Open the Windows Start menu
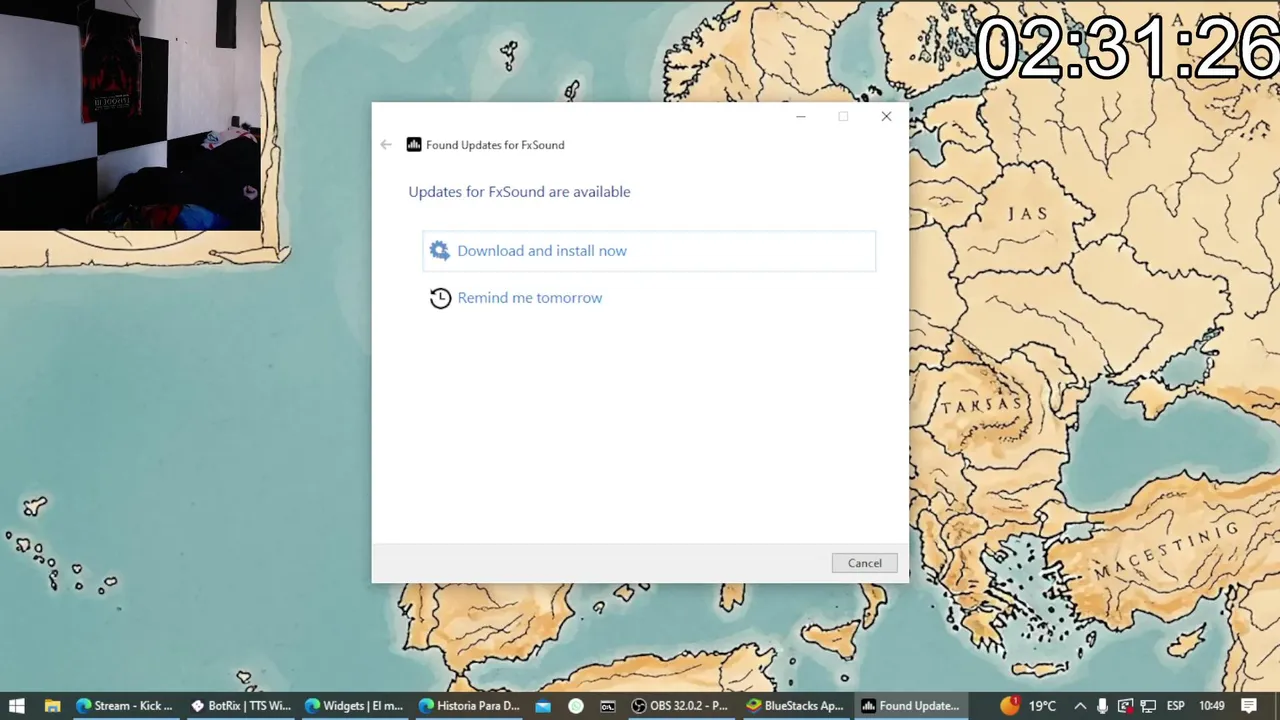Screen dimensions: 1280x720 coord(17,705)
